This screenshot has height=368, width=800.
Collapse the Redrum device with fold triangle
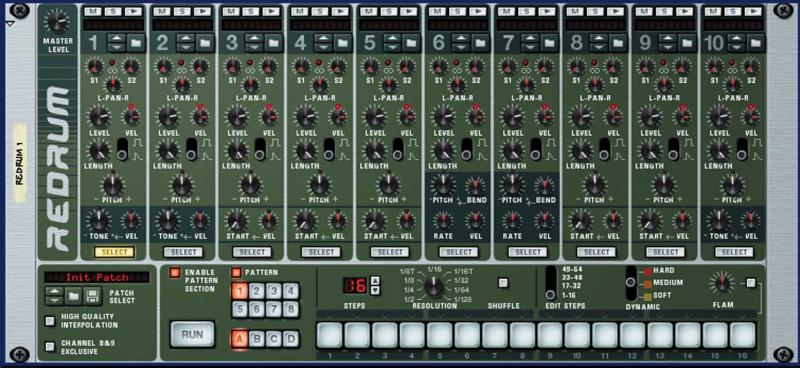(x=9, y=24)
